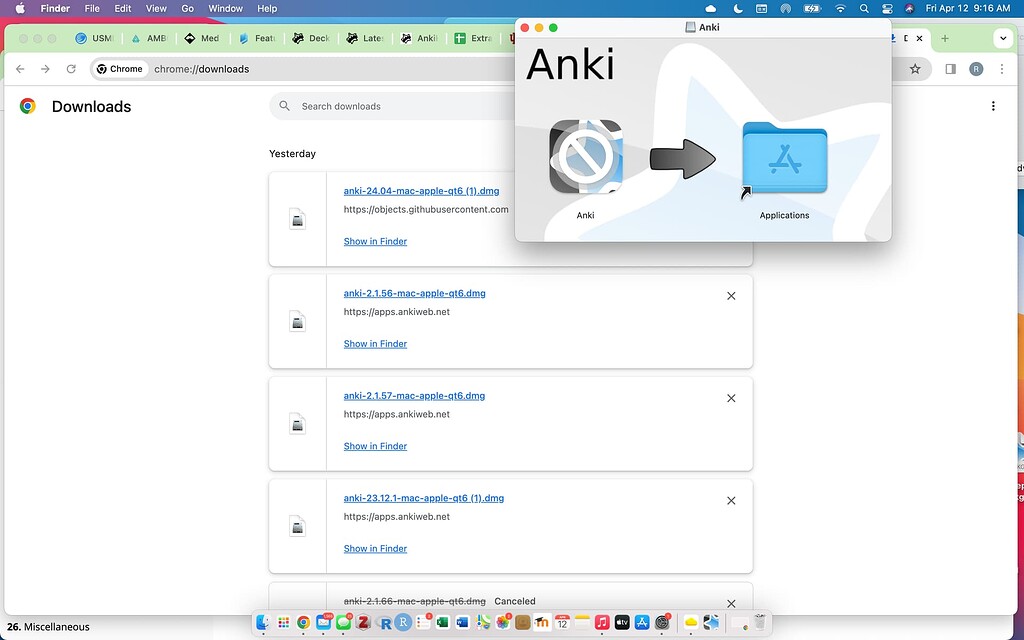The width and height of the screenshot is (1024, 640).
Task: Close the active Downloads Chrome tab
Action: [920, 39]
